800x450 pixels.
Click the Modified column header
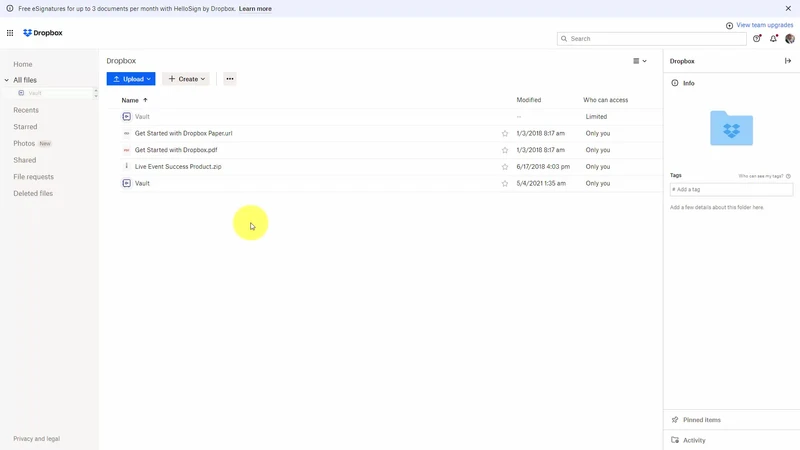(529, 100)
